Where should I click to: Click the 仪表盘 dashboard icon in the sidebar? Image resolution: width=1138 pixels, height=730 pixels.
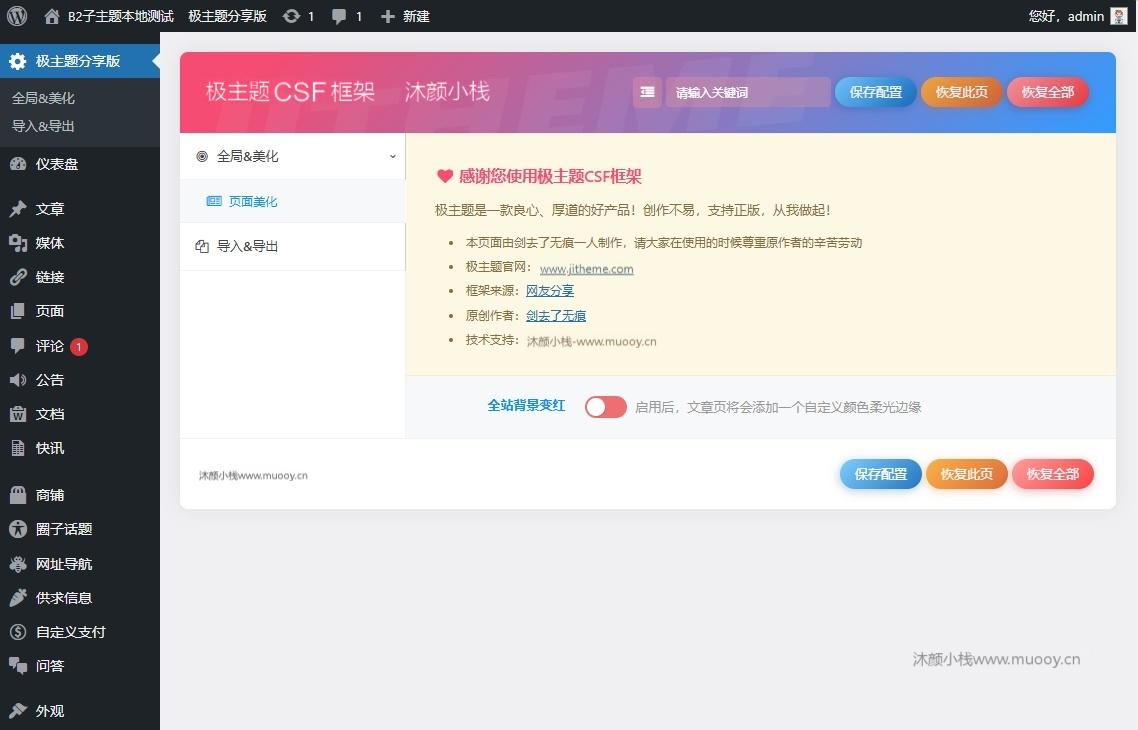tap(22, 163)
